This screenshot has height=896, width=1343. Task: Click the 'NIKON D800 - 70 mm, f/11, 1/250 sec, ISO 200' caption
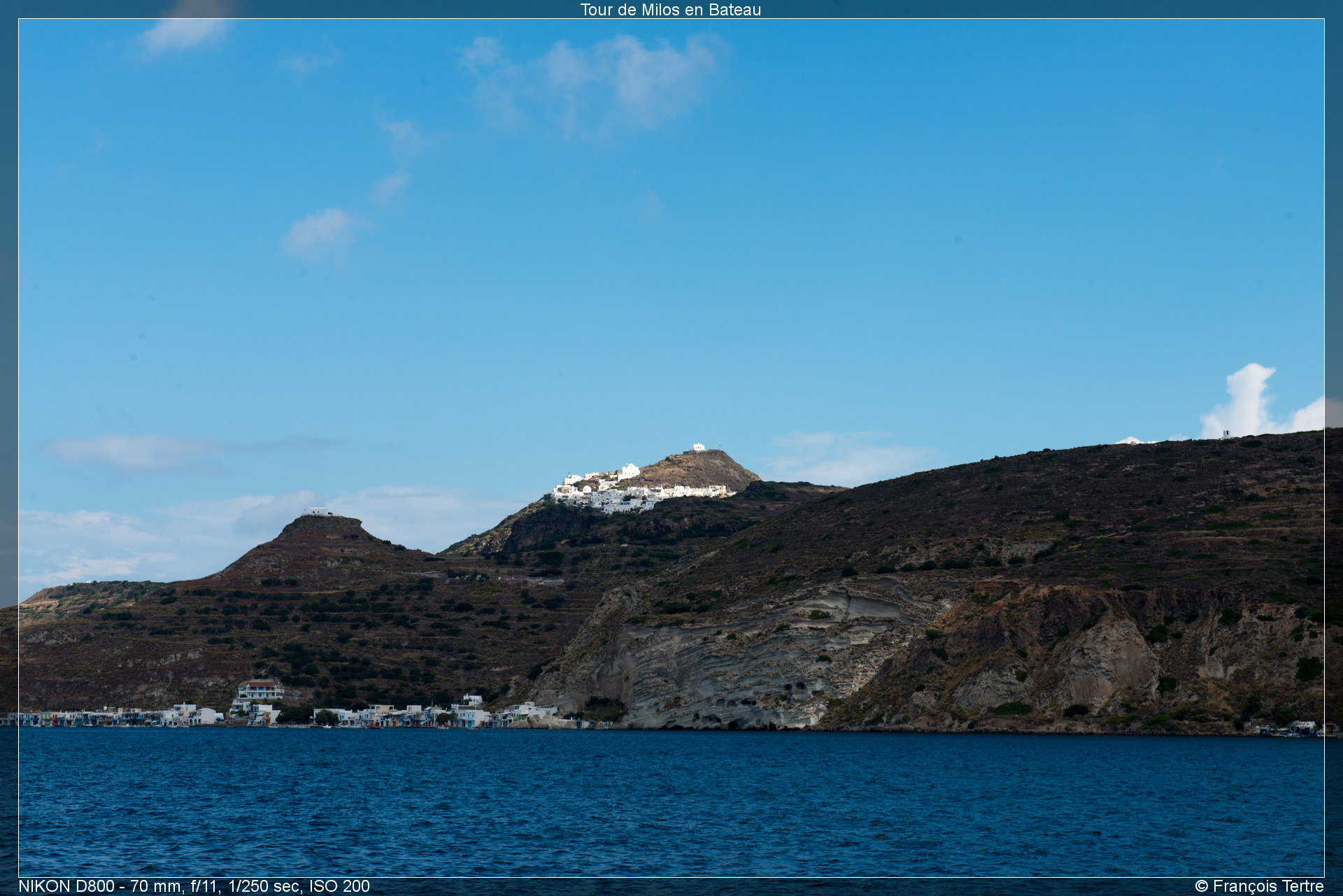coord(194,886)
